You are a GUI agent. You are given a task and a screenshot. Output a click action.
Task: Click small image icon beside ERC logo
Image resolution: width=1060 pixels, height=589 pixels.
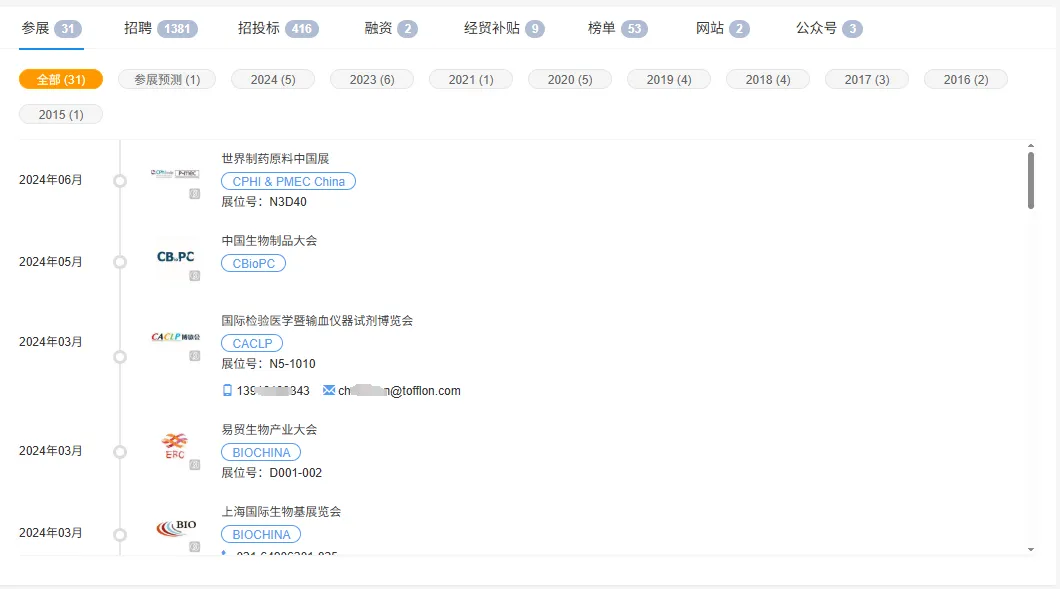(195, 465)
